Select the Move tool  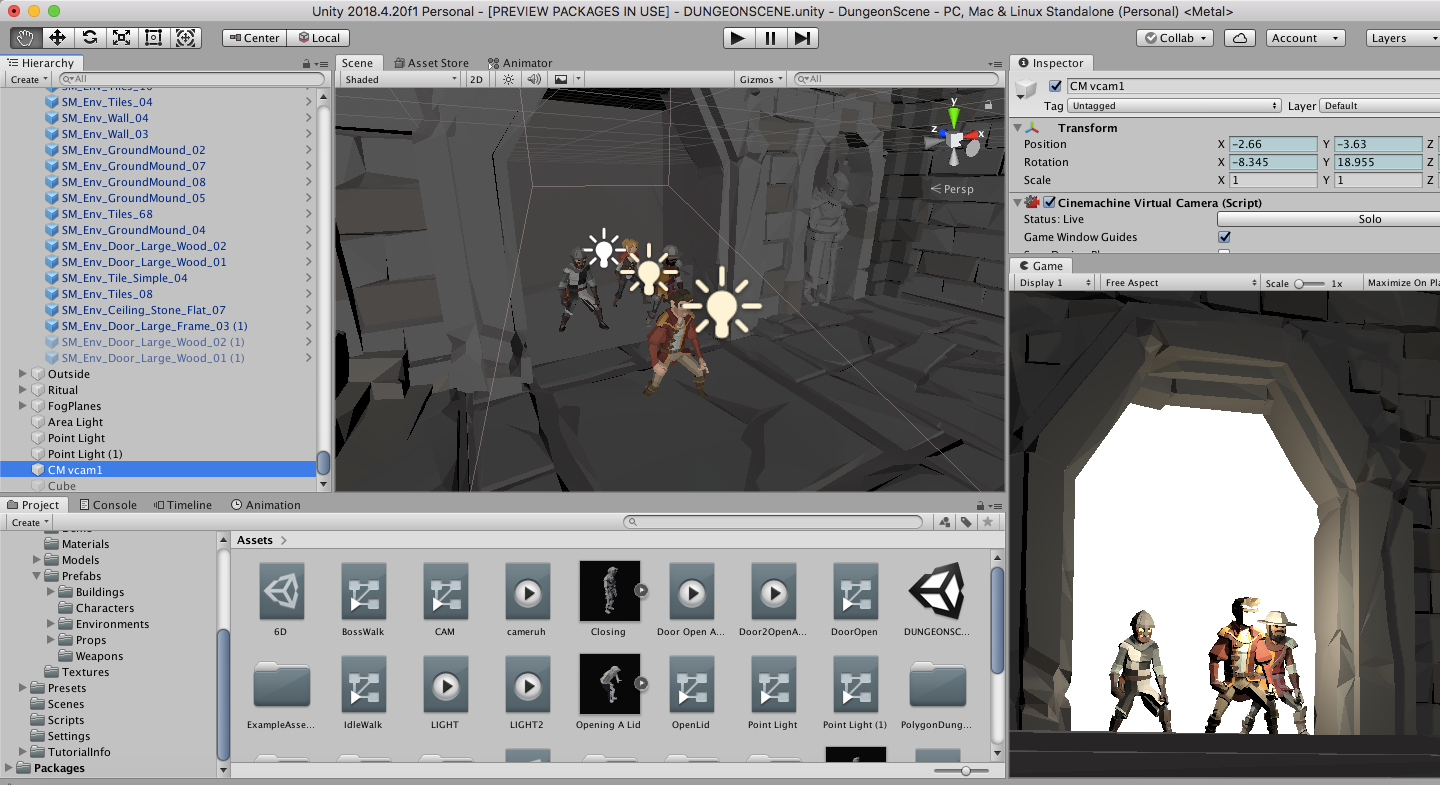pyautogui.click(x=58, y=38)
